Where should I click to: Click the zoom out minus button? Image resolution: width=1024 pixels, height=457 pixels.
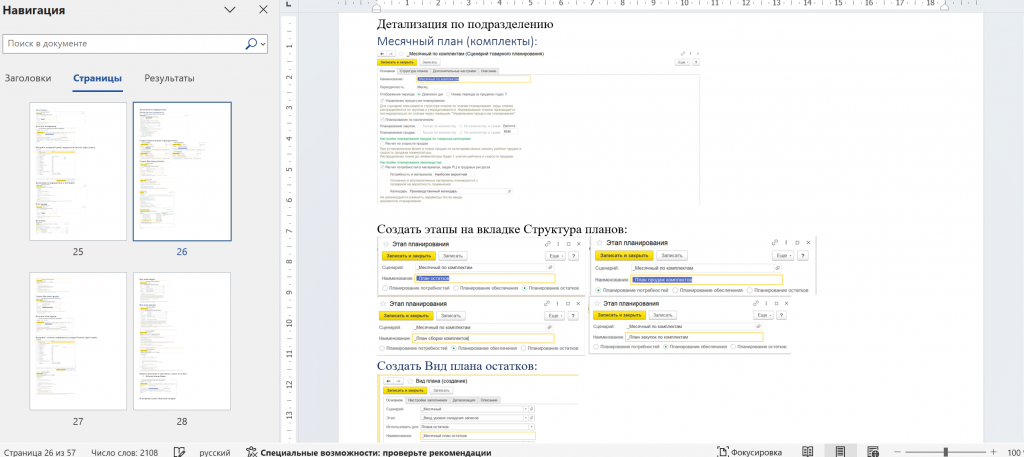click(897, 451)
